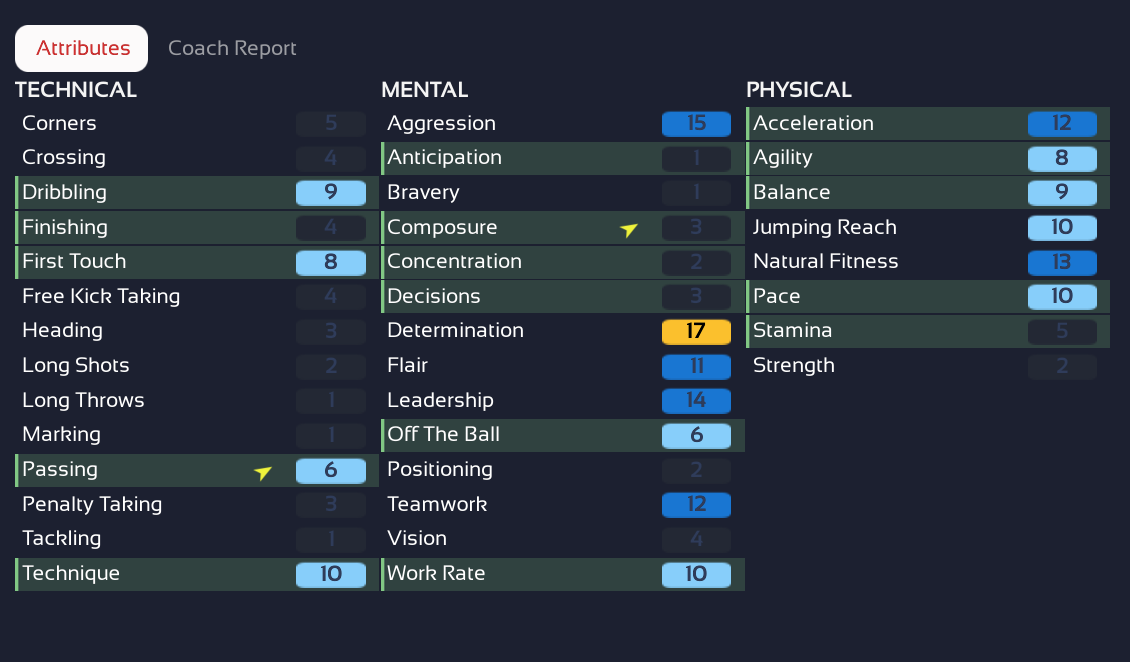
Task: Click the Jumping Reach attribute label
Action: (824, 228)
